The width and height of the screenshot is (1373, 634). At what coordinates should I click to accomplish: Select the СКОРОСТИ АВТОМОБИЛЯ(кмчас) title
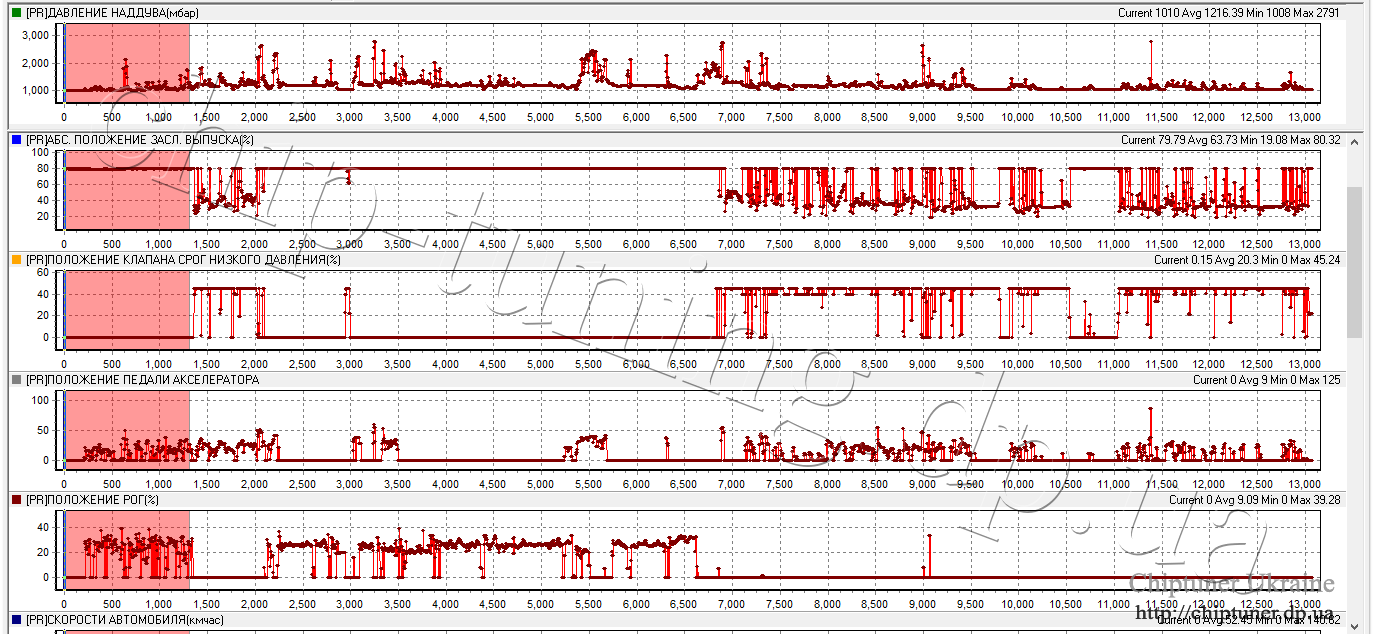pyautogui.click(x=125, y=620)
